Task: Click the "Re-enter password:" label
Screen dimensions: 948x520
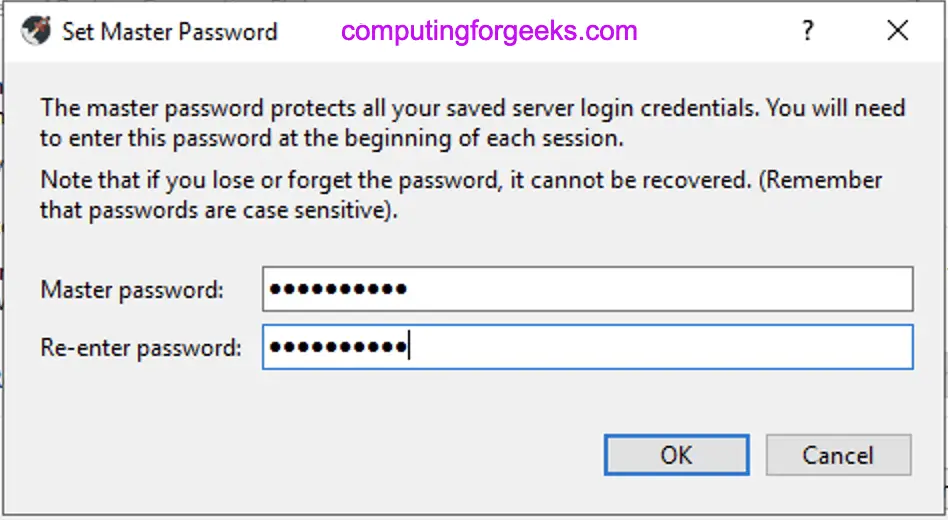Action: (x=141, y=348)
